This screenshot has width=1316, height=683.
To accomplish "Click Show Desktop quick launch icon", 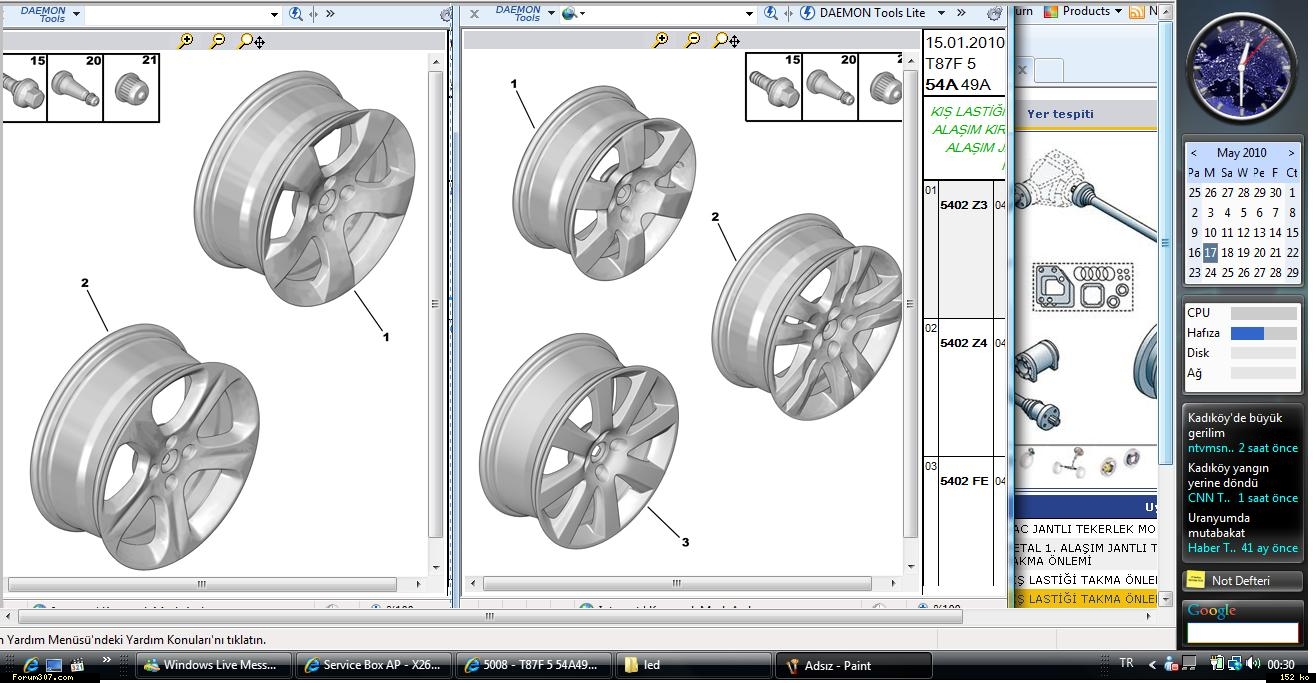I will 54,664.
